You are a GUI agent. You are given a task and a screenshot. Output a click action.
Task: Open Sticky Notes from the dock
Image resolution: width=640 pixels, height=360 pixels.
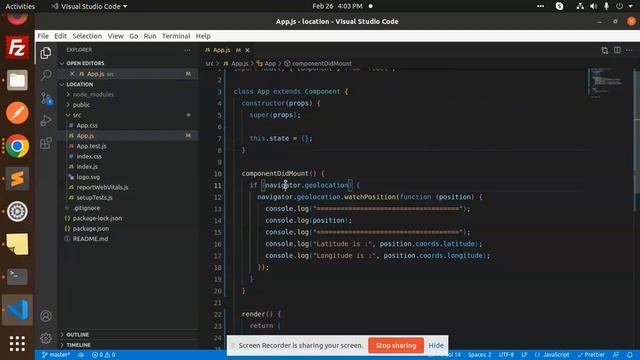point(17,244)
